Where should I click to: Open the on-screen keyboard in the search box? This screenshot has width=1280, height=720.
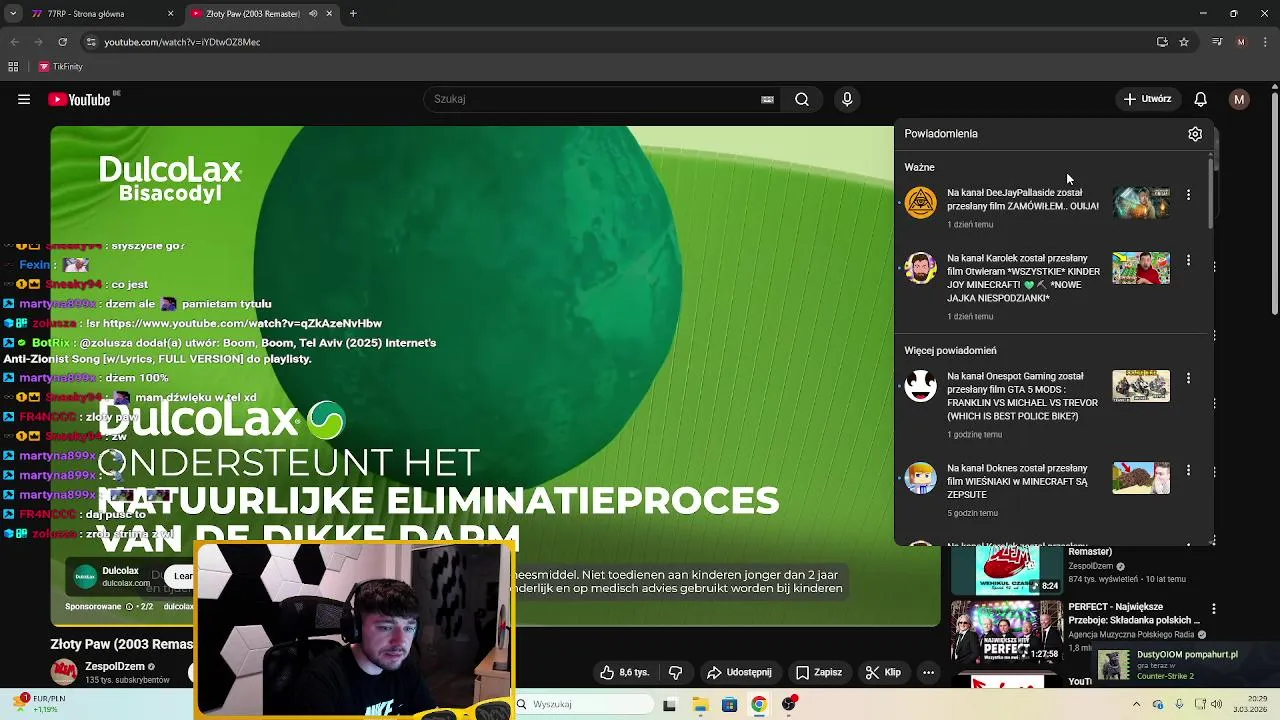[767, 99]
